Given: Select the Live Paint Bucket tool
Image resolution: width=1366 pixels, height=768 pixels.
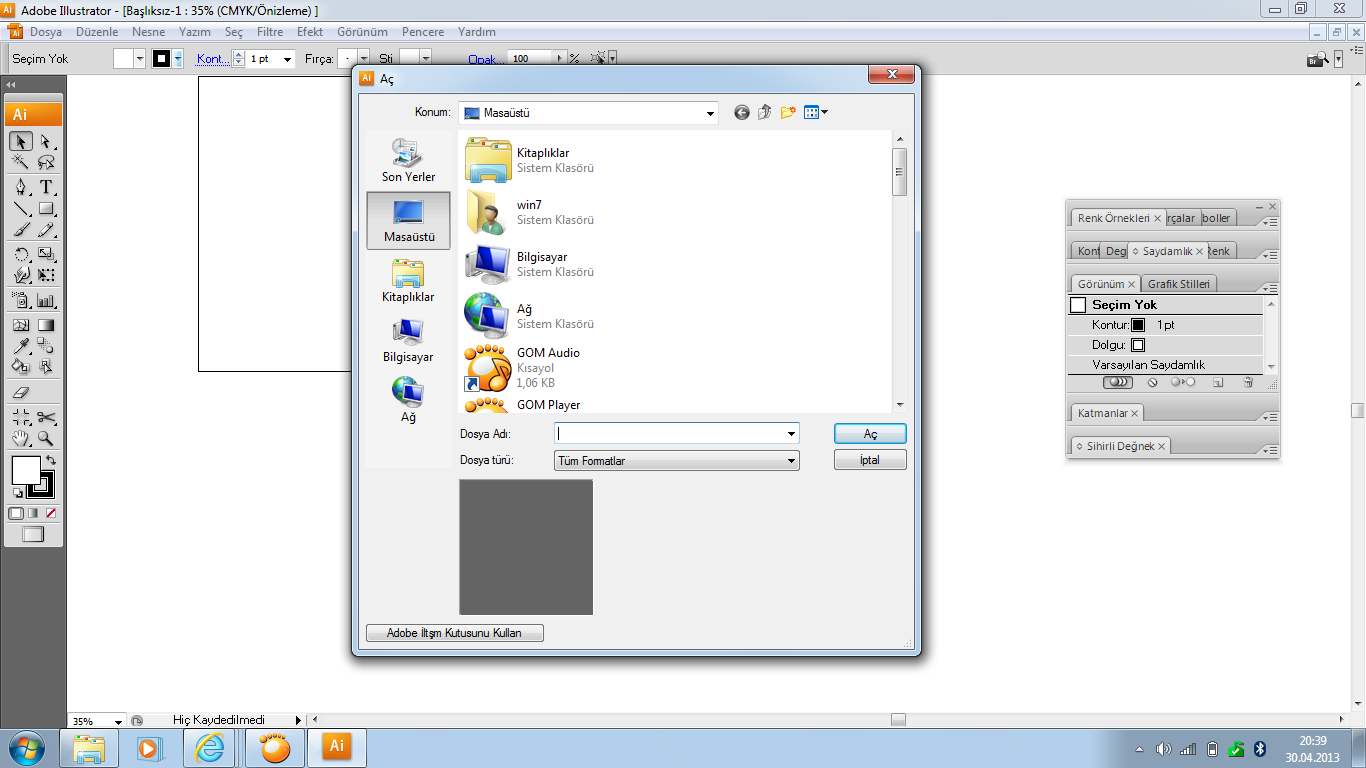Looking at the screenshot, I should click(22, 367).
